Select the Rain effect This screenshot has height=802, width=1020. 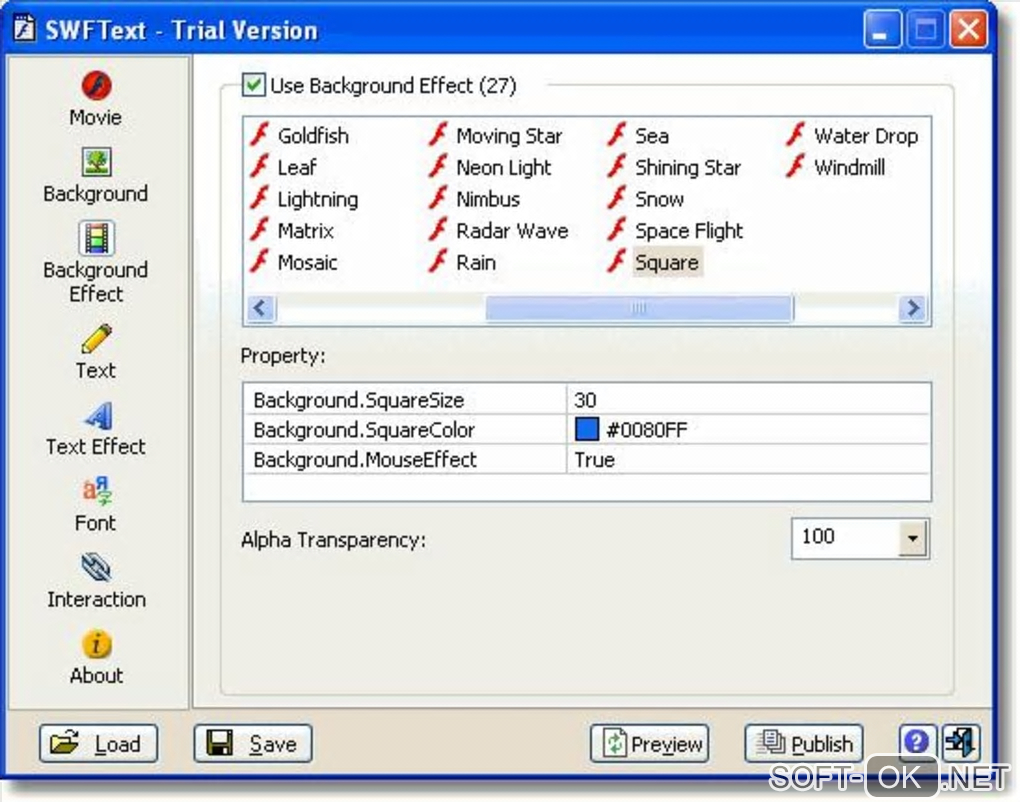(x=476, y=263)
